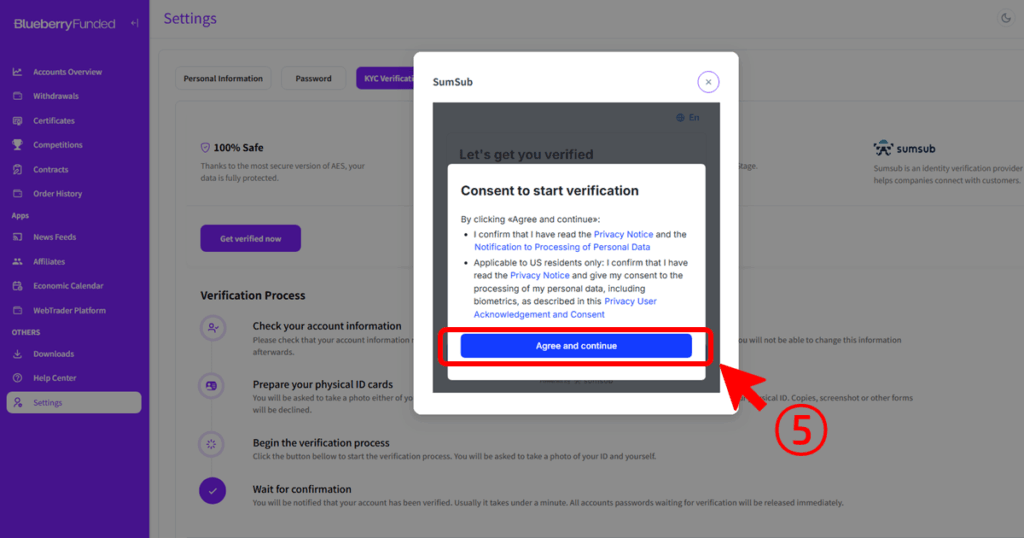Switch to the Personal Information tab
Viewport: 1024px width, 538px height.
pyautogui.click(x=223, y=78)
